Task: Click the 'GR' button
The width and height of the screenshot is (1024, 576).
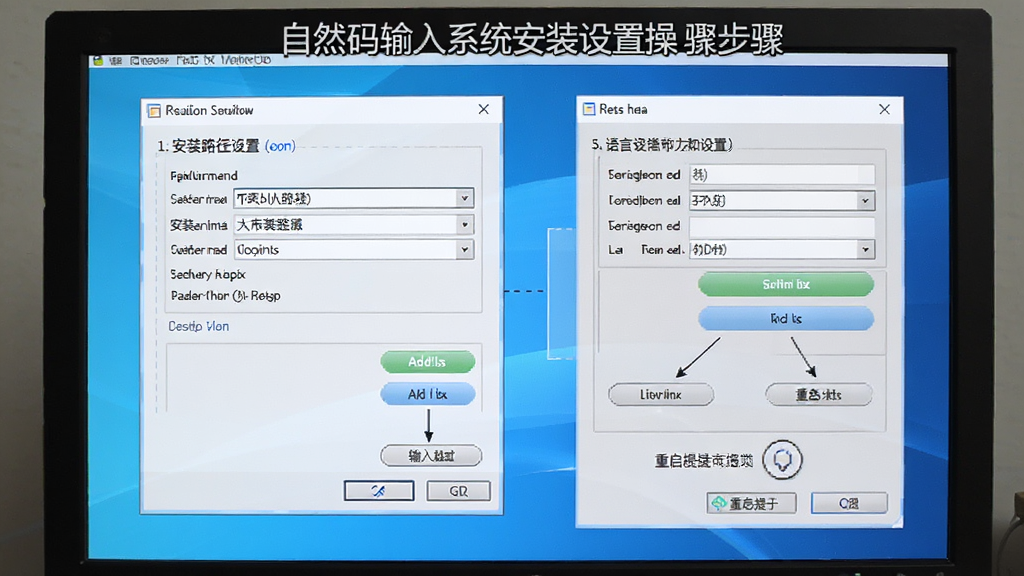Action: (458, 491)
